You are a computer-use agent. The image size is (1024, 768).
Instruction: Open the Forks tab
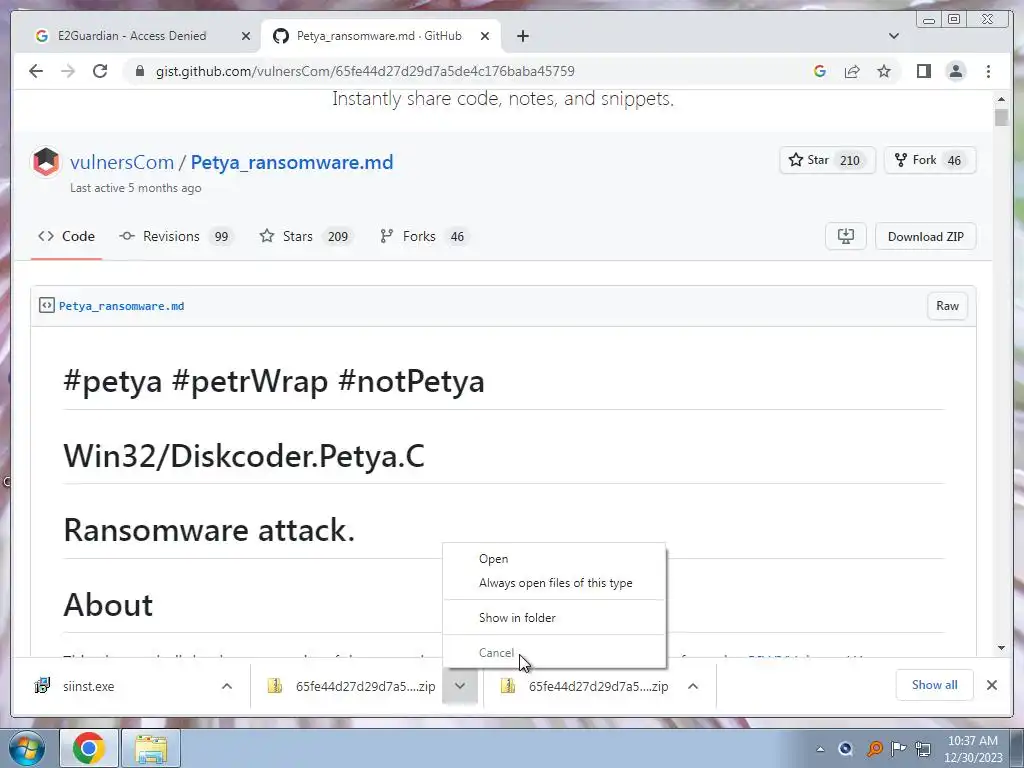click(x=423, y=236)
